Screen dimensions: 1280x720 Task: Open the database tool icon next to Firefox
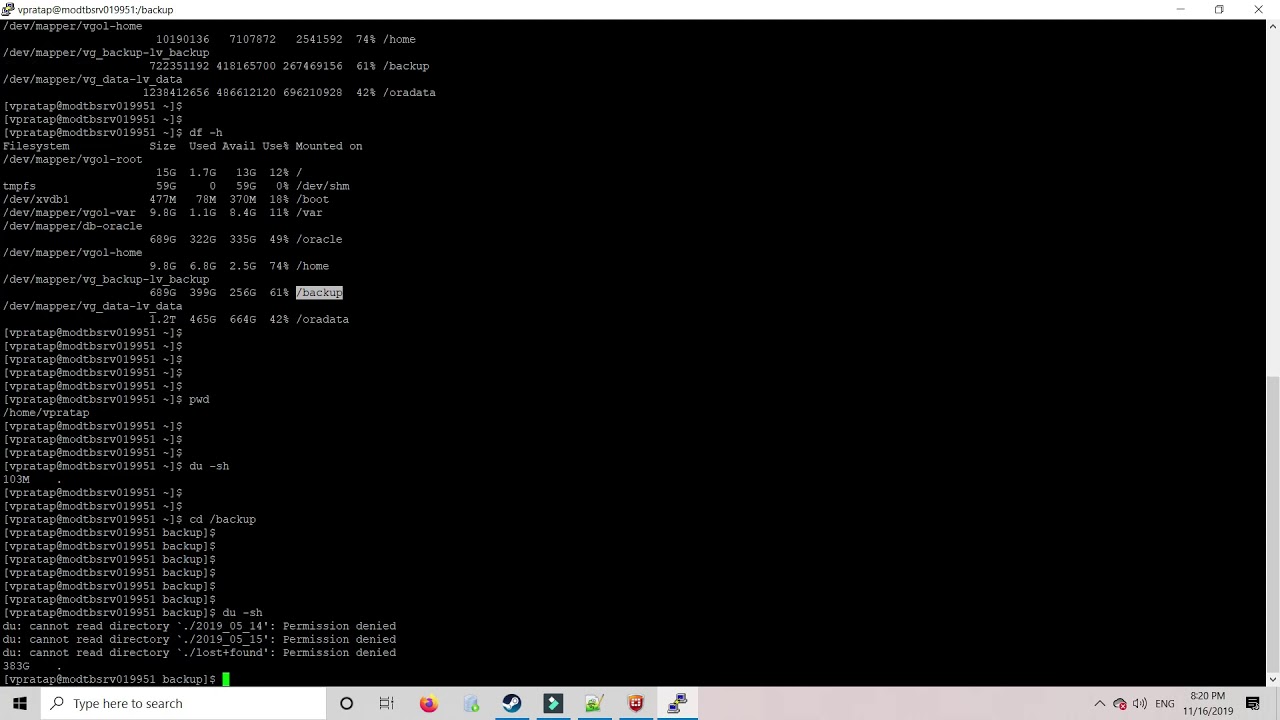(x=470, y=703)
